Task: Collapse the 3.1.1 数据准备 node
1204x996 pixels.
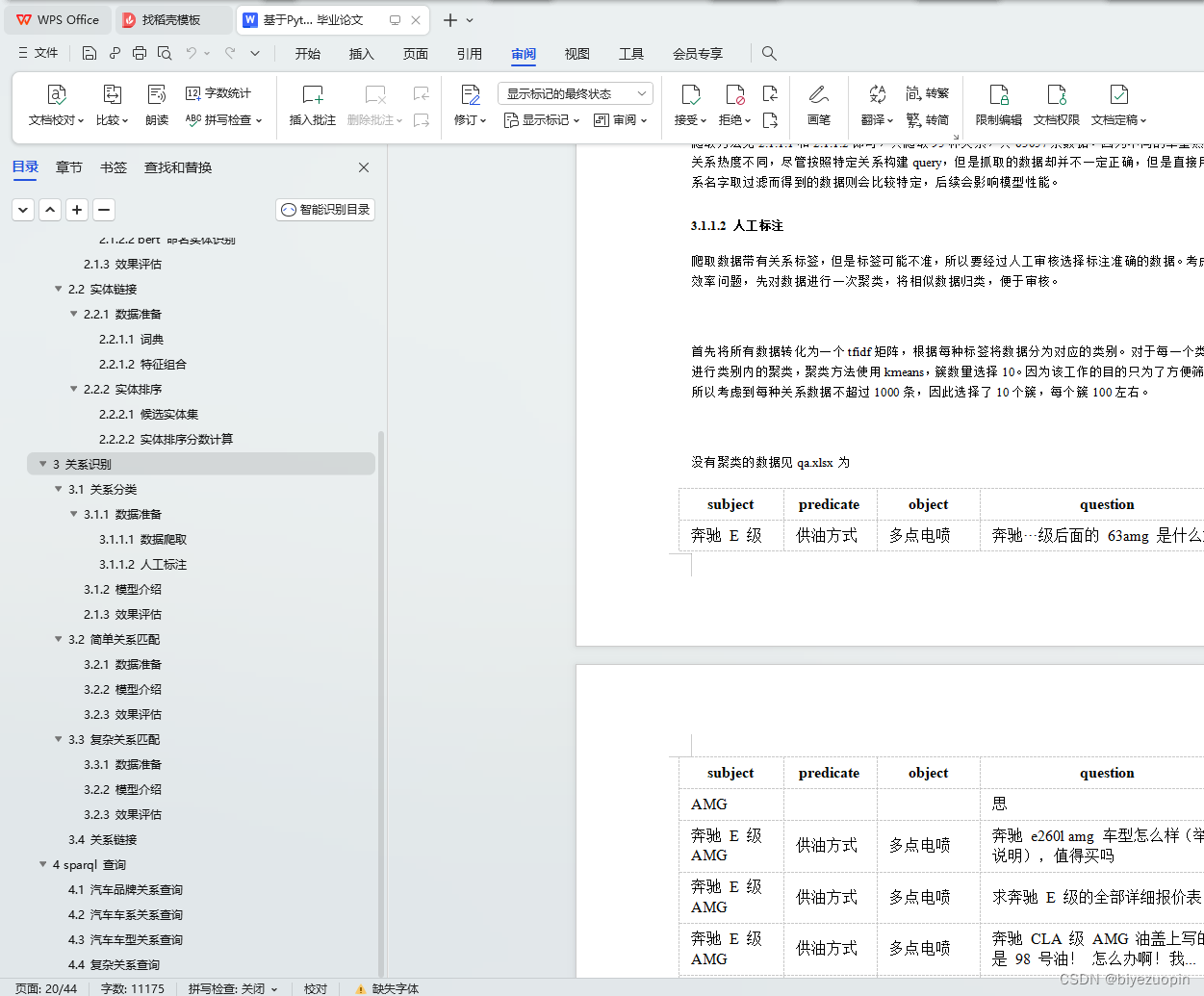Action: click(x=73, y=514)
